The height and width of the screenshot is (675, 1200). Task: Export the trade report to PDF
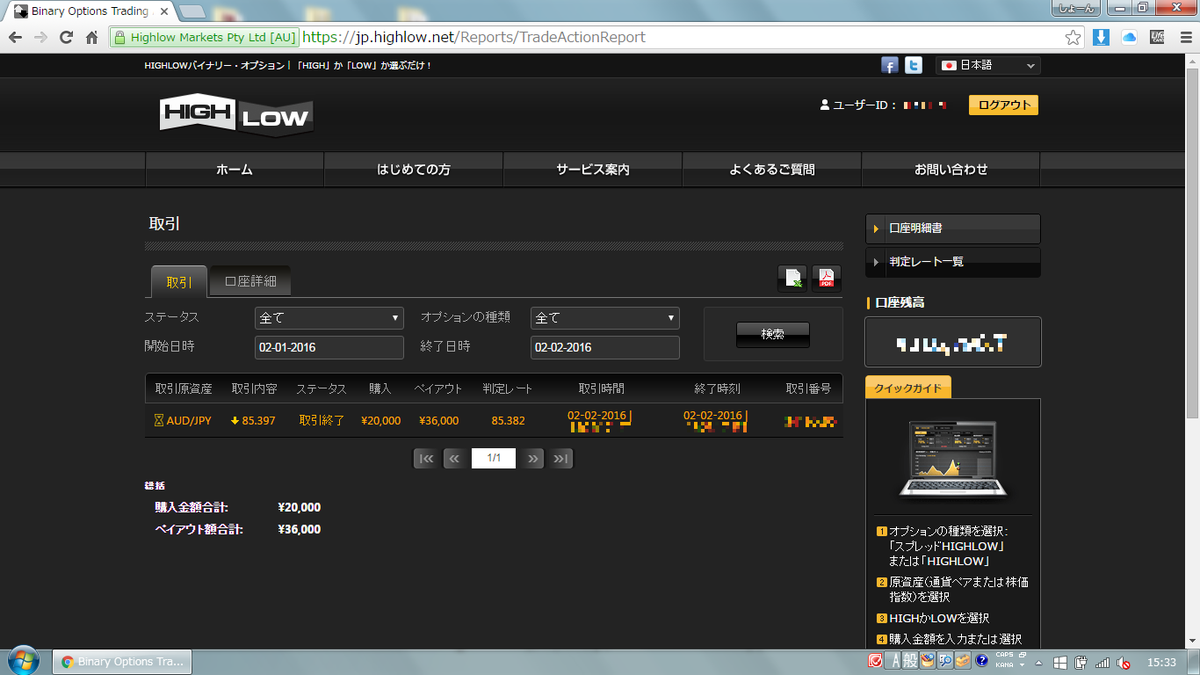(826, 278)
